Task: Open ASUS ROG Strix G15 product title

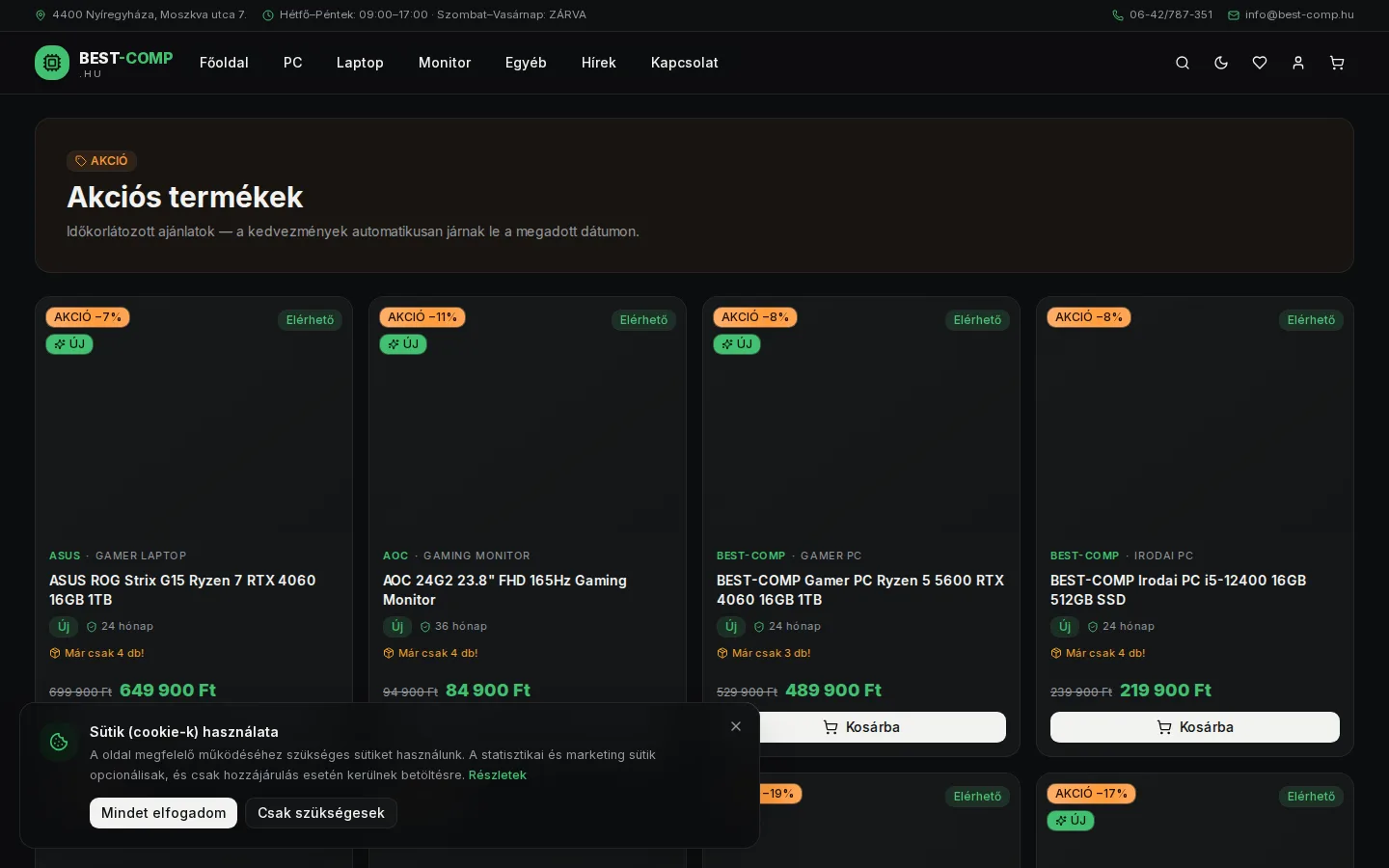Action: tap(183, 590)
